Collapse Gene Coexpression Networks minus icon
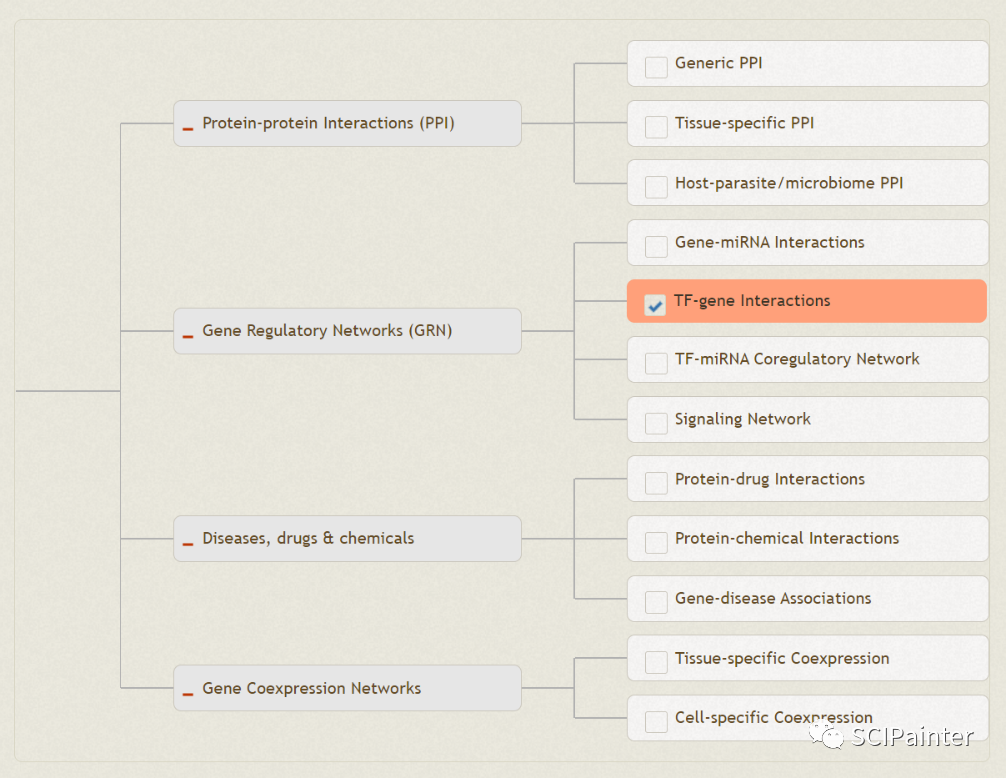 tap(188, 693)
